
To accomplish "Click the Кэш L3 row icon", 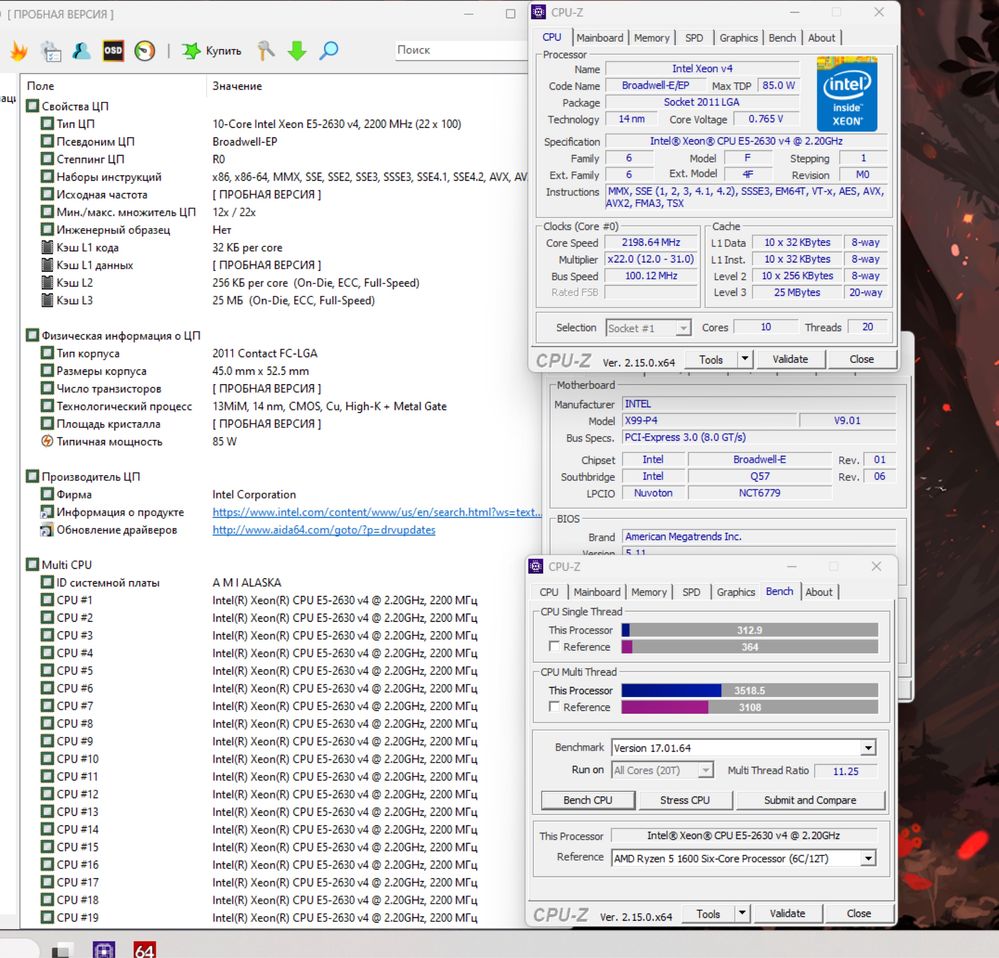I will click(x=47, y=300).
